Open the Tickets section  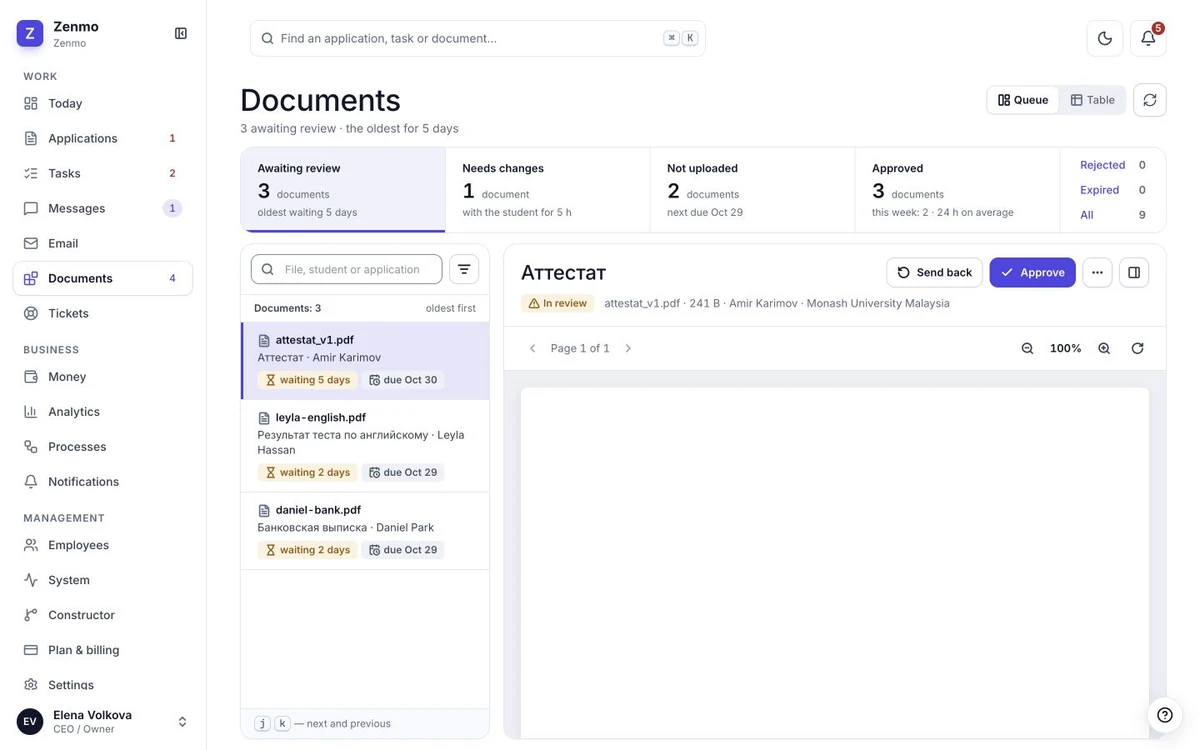pos(103,313)
